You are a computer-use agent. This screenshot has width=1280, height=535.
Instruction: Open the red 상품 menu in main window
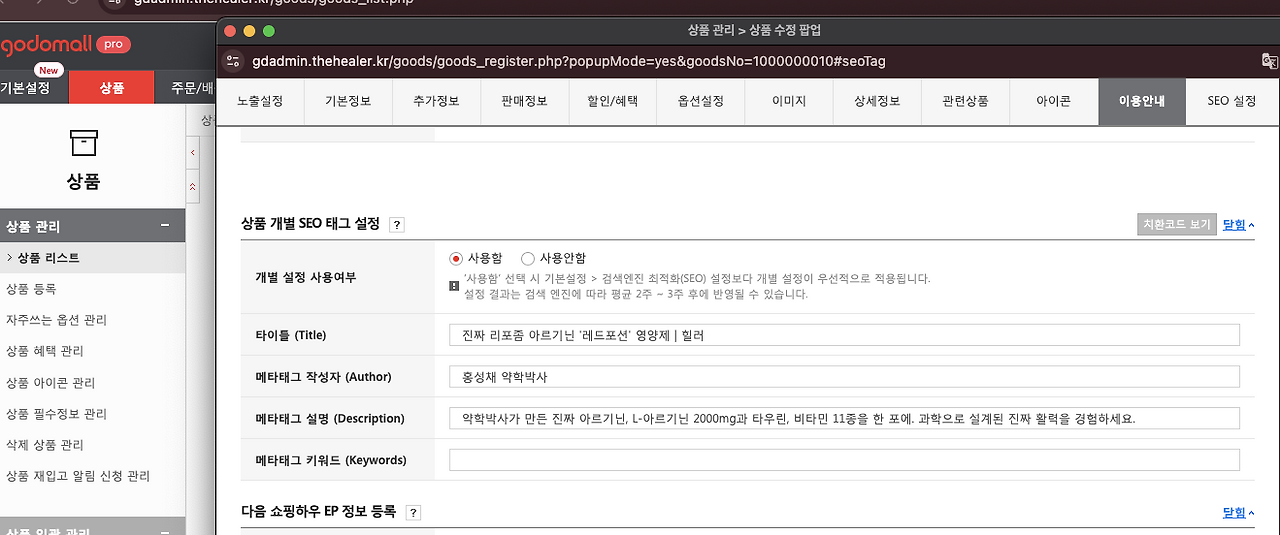point(112,87)
